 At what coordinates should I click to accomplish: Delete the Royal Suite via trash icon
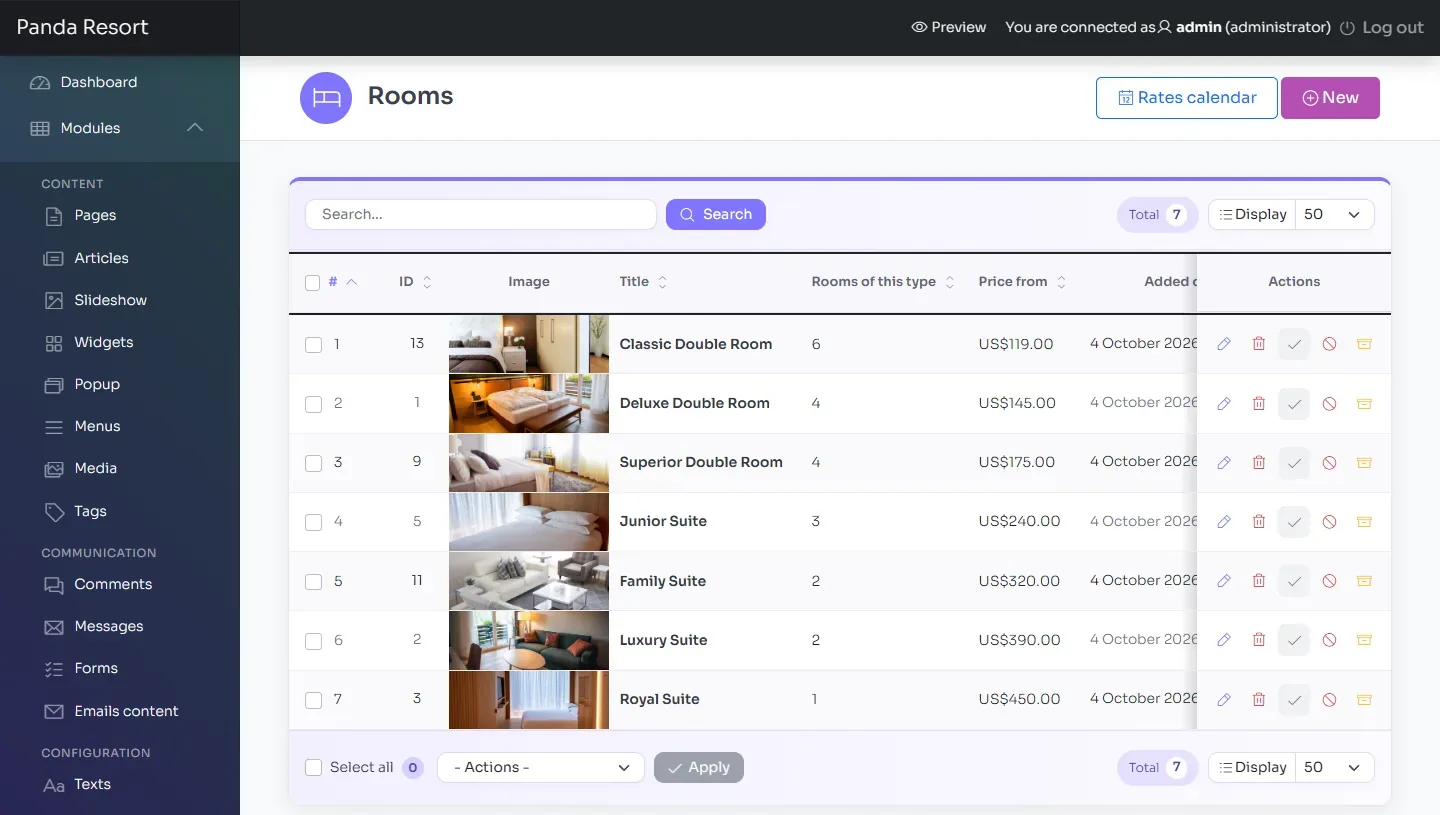coord(1259,700)
